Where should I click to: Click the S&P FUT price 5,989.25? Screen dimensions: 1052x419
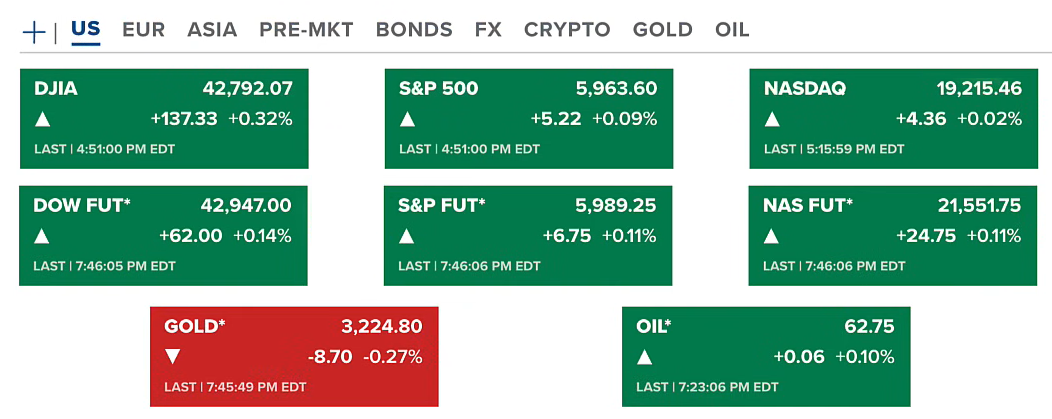click(616, 206)
